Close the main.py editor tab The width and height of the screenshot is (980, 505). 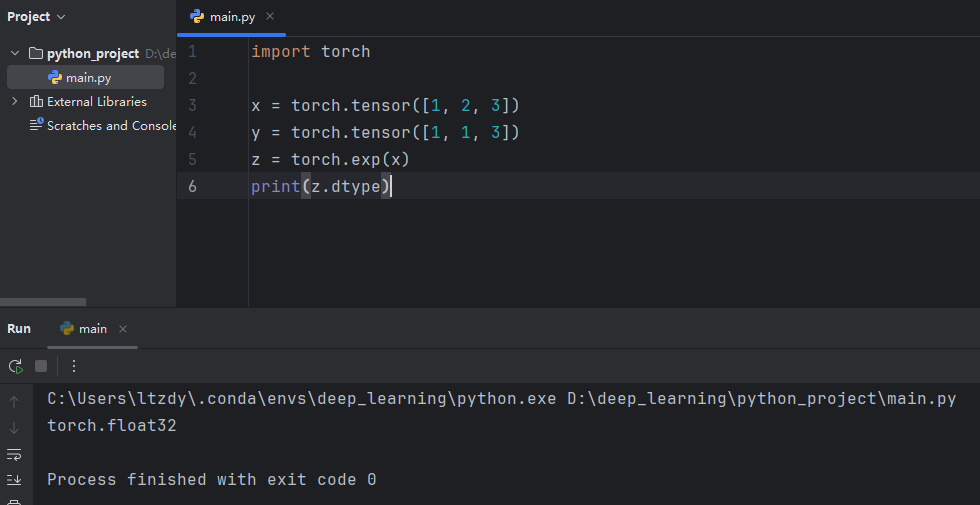[x=270, y=16]
